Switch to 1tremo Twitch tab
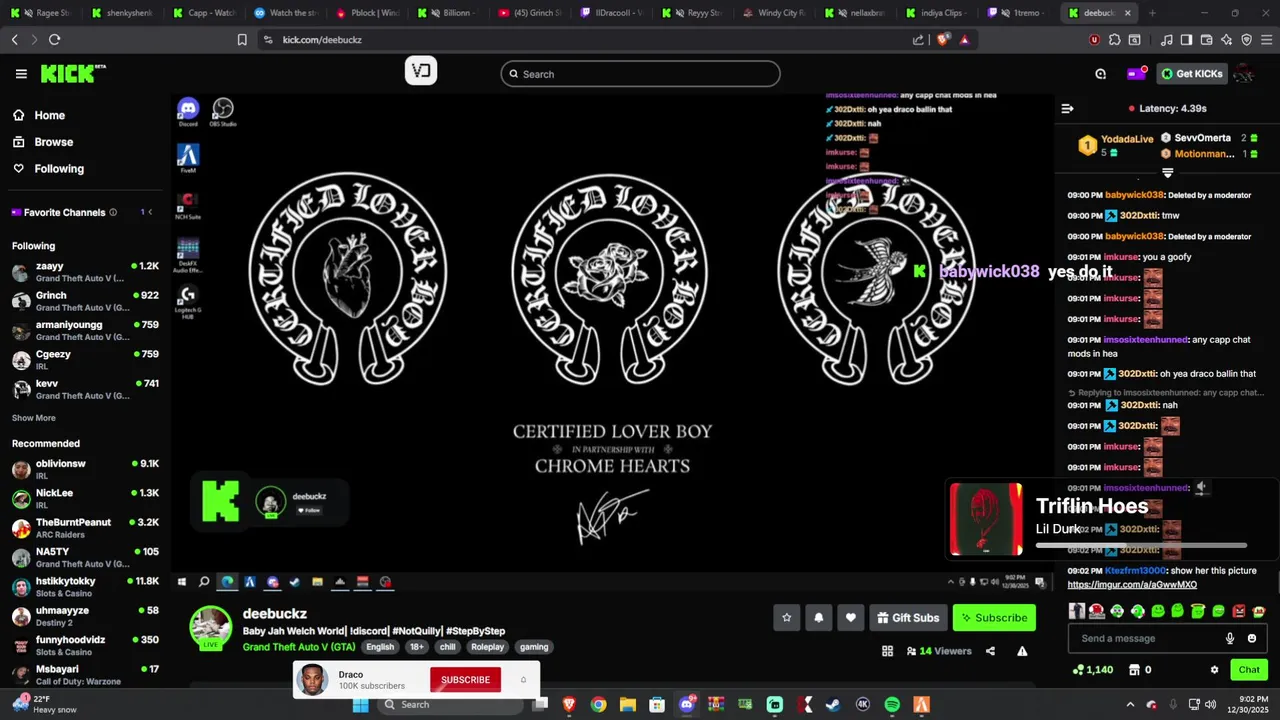The width and height of the screenshot is (1280, 720). pos(1018,13)
